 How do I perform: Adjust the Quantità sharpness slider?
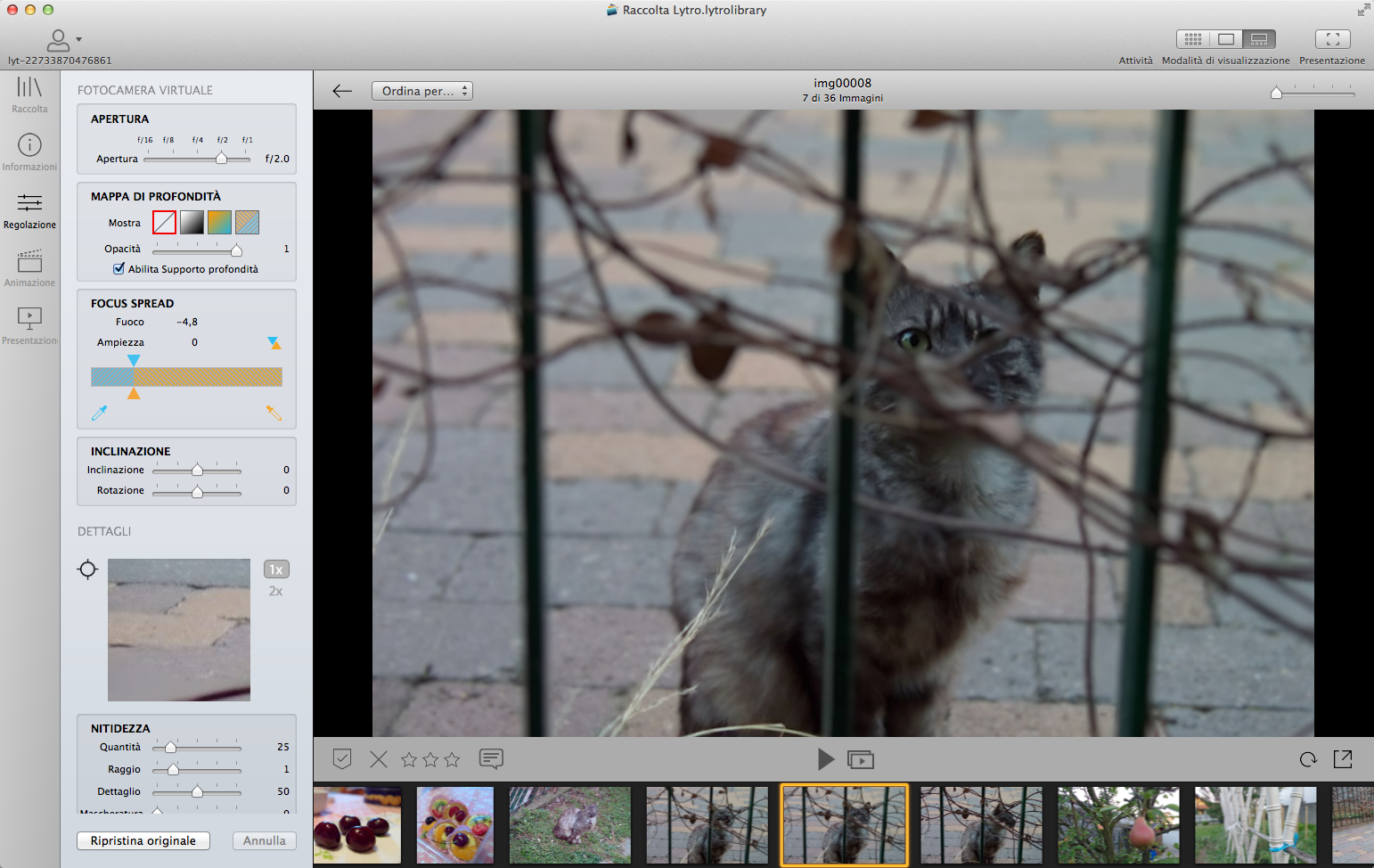click(x=170, y=747)
